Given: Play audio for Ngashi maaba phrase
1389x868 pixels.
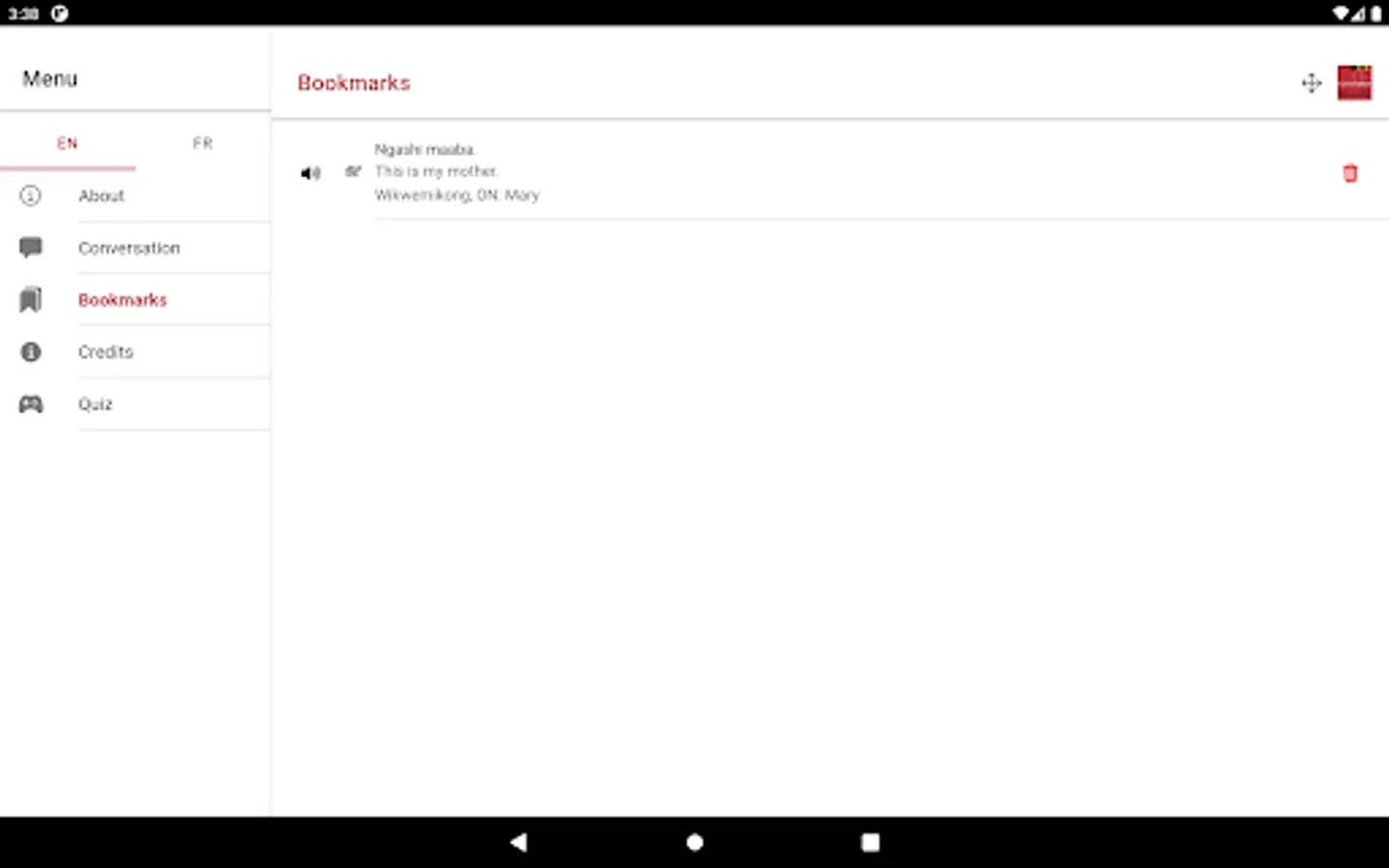Looking at the screenshot, I should coord(310,174).
